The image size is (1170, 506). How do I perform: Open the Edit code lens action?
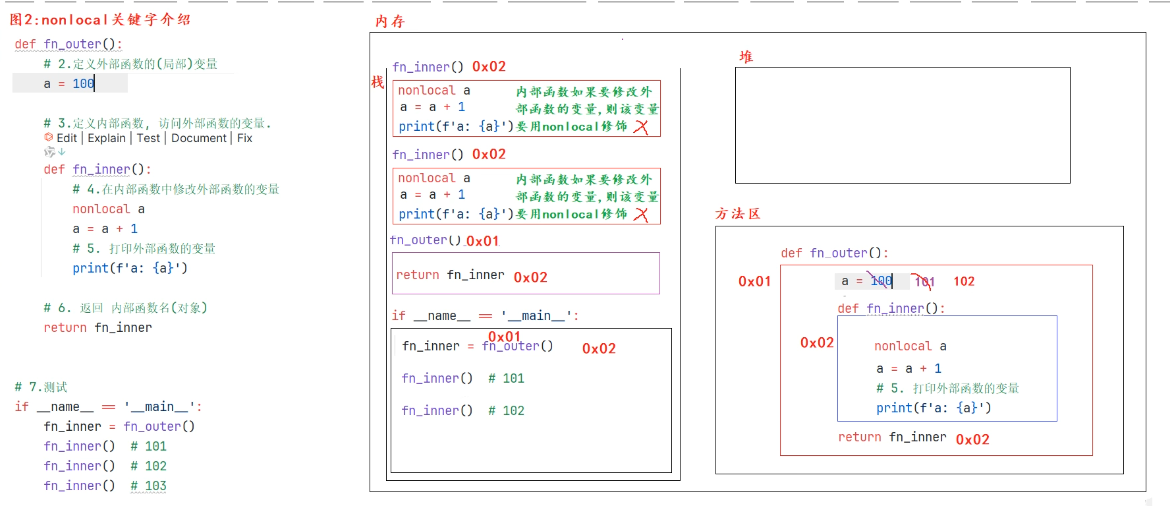[67, 138]
